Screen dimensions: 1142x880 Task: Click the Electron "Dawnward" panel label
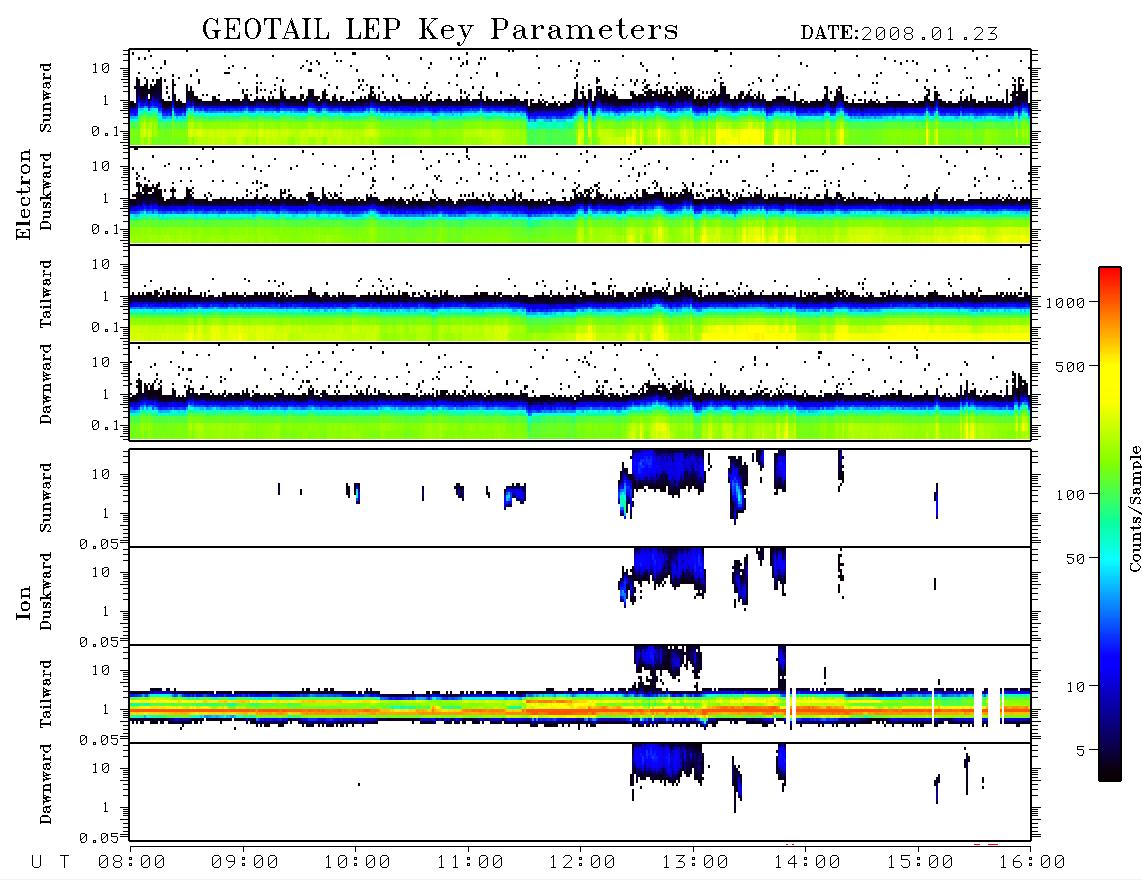tap(46, 384)
